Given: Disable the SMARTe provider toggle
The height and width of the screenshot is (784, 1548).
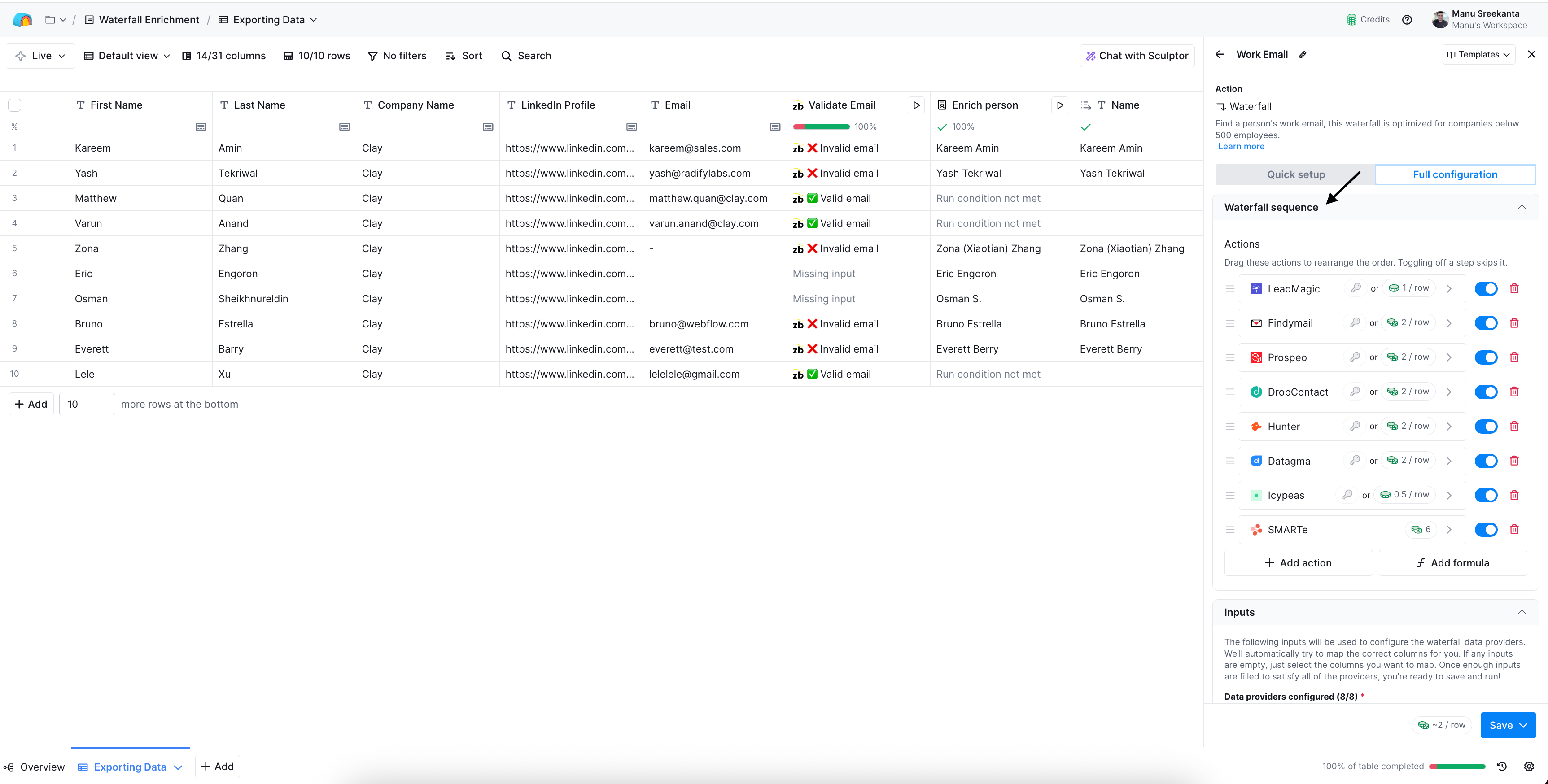Looking at the screenshot, I should [x=1486, y=530].
